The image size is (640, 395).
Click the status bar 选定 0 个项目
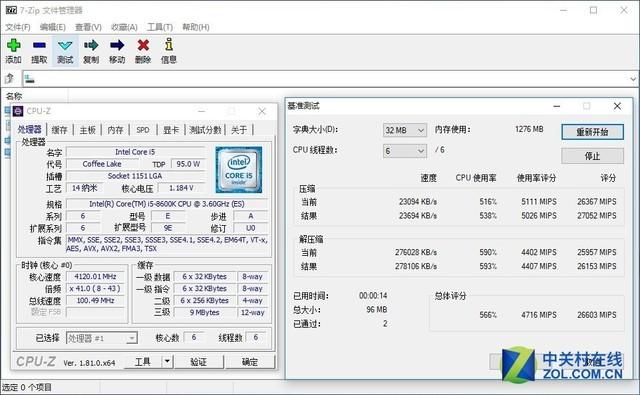pyautogui.click(x=27, y=387)
